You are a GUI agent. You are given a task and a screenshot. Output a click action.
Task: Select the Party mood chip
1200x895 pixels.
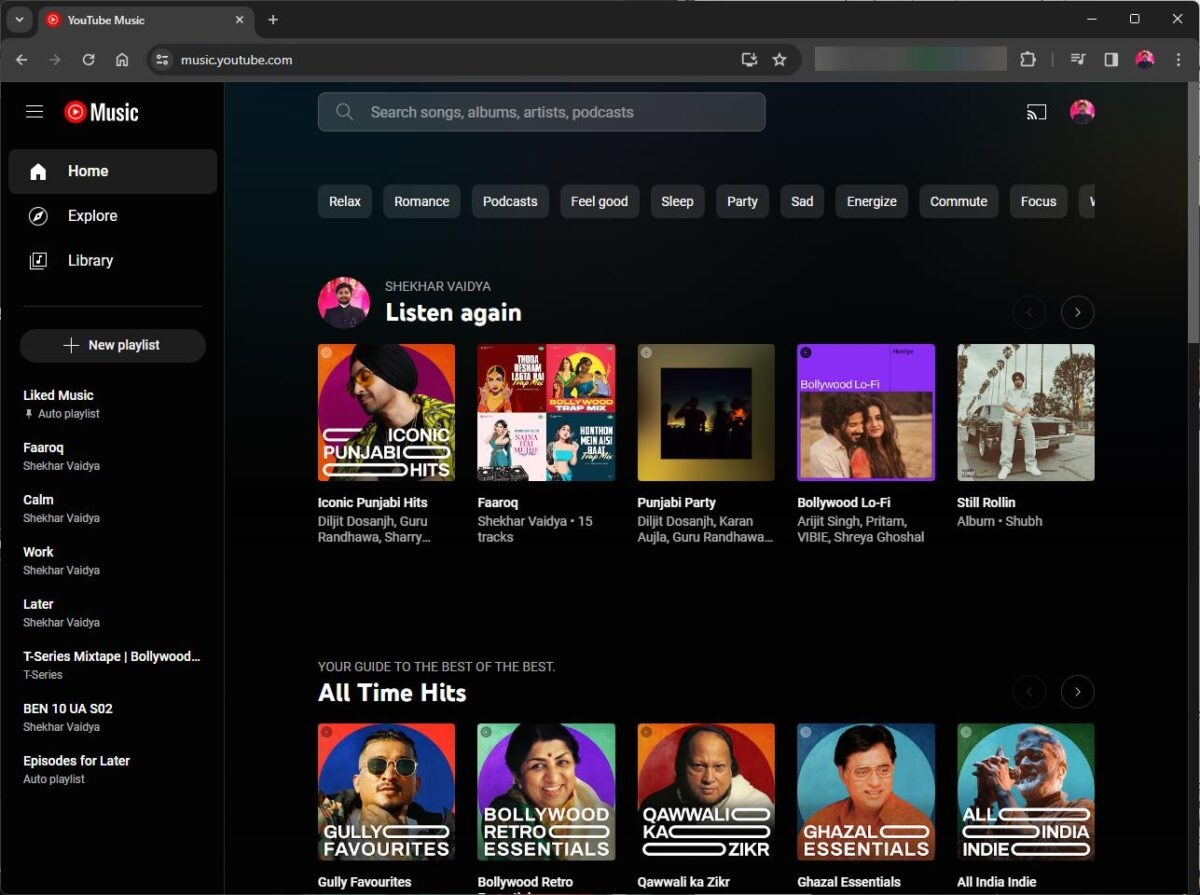(x=742, y=201)
